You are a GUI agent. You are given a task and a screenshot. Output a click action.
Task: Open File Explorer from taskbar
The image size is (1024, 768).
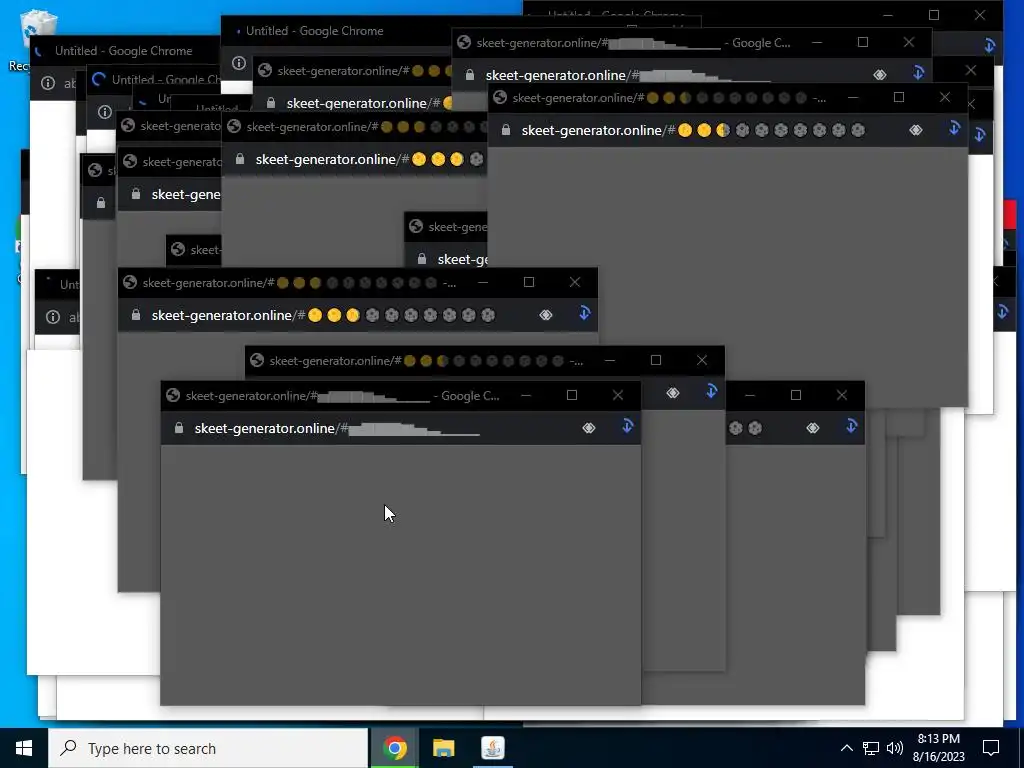pos(443,748)
